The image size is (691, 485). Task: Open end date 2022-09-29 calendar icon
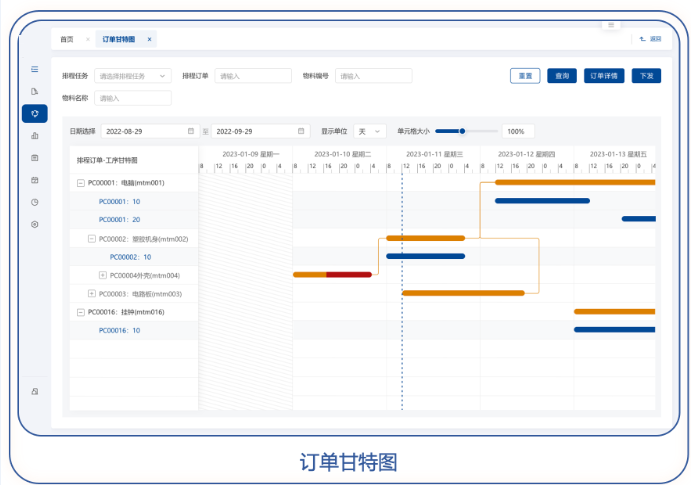point(302,131)
